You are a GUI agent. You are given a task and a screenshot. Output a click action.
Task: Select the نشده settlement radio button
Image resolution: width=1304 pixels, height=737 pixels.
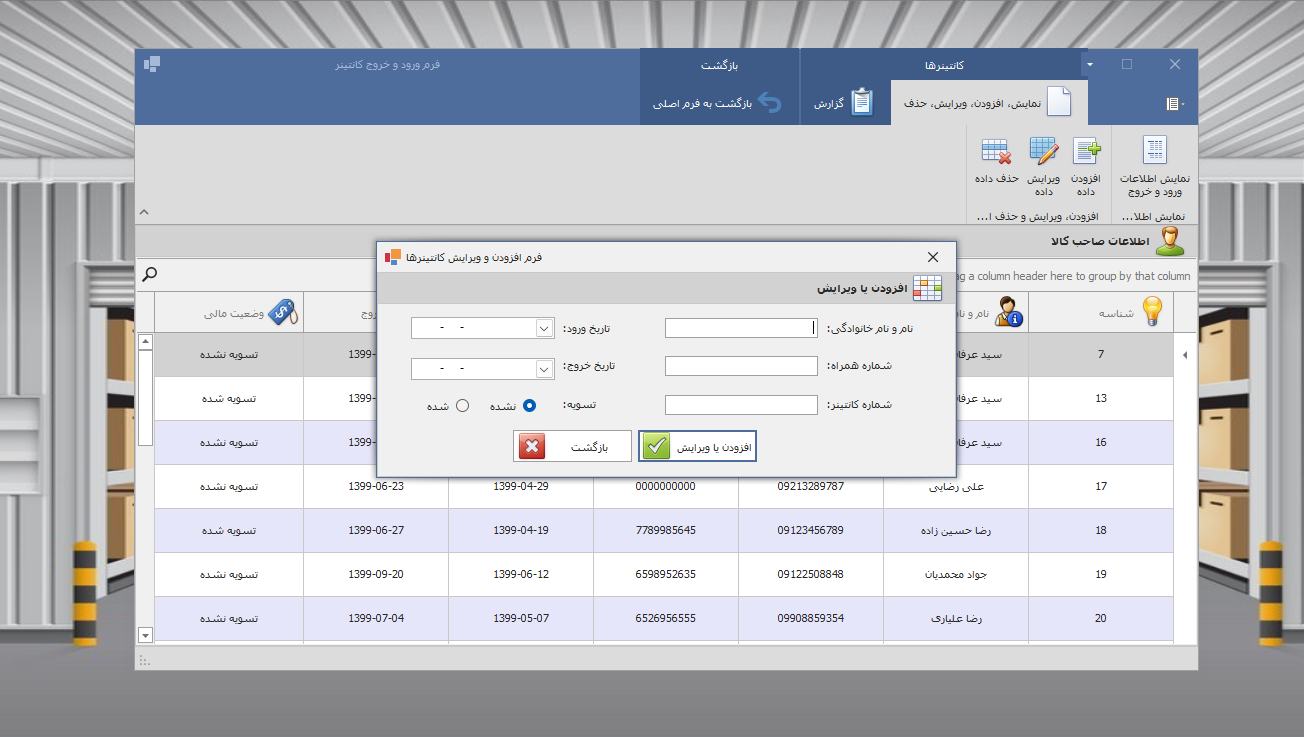click(x=530, y=406)
